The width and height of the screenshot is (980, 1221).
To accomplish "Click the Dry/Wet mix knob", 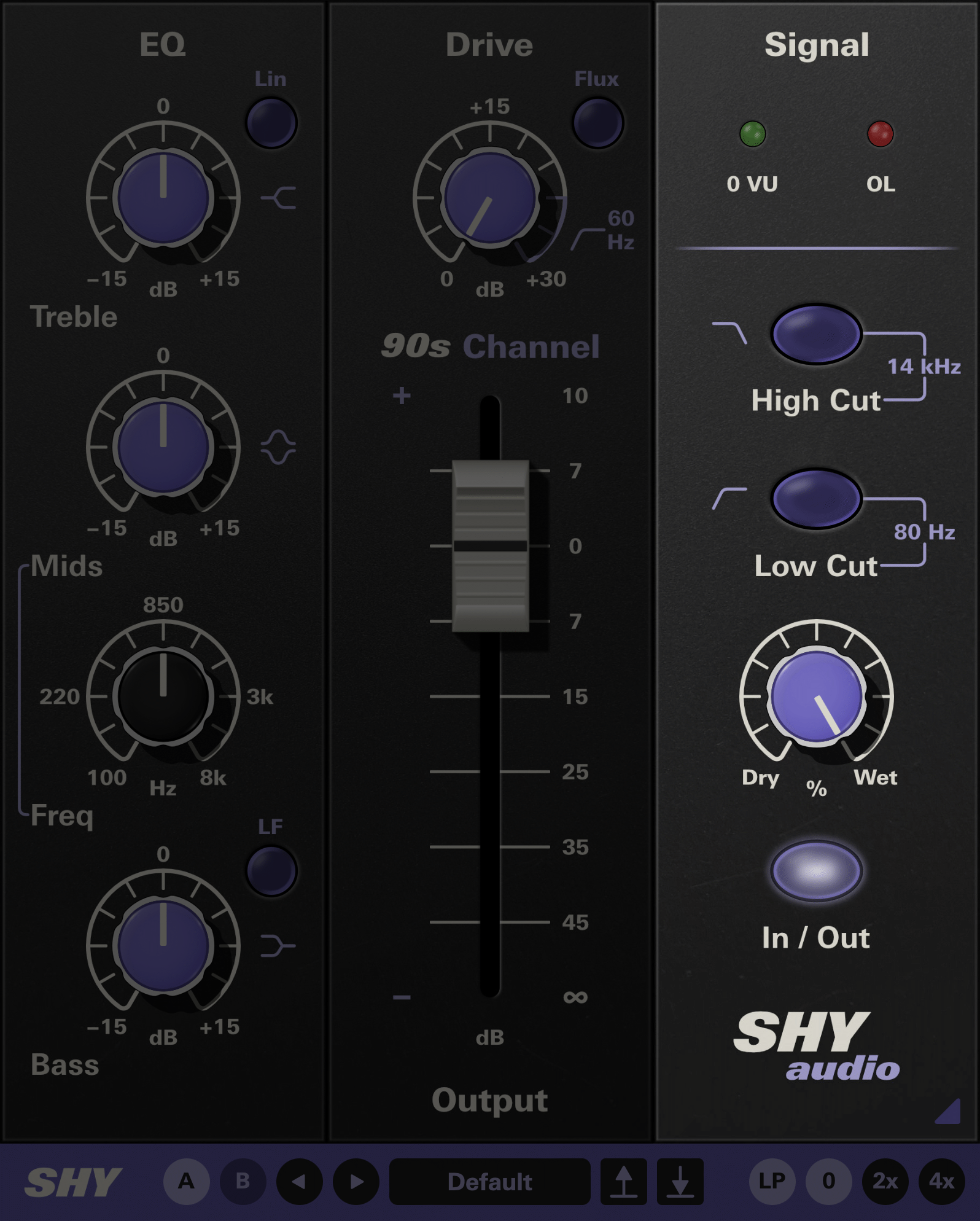I will tap(817, 696).
